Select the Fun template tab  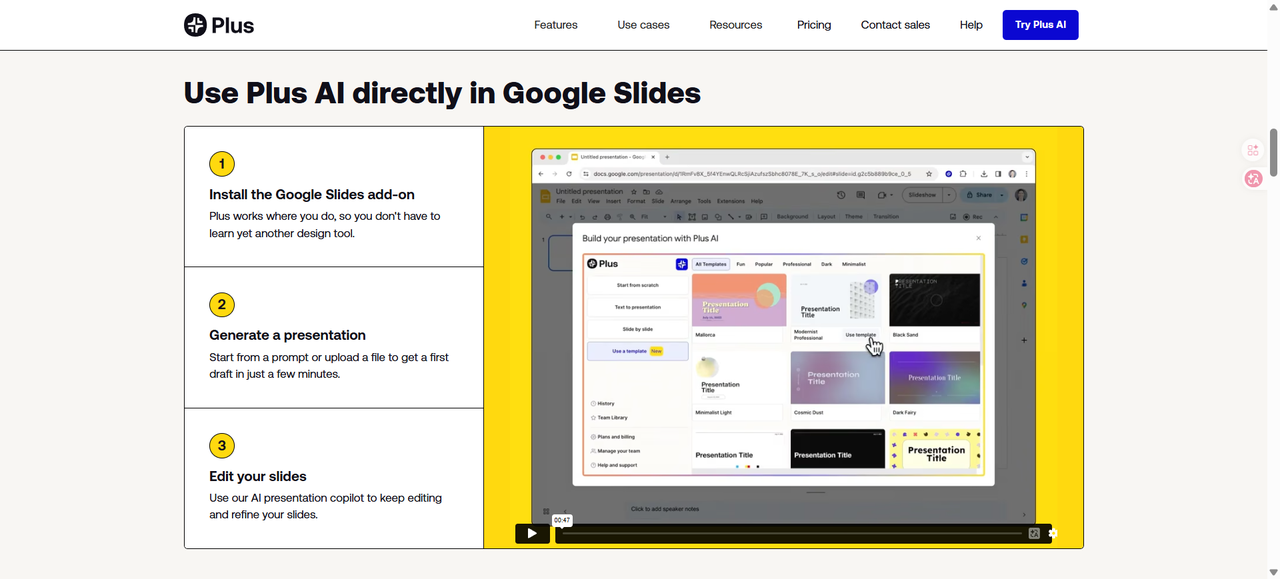tap(741, 264)
